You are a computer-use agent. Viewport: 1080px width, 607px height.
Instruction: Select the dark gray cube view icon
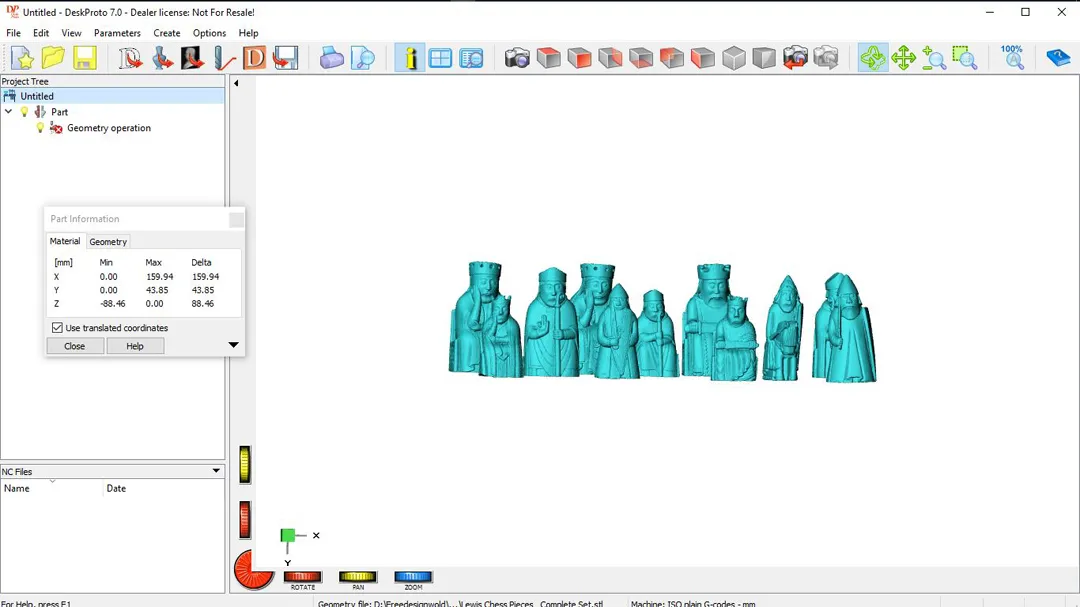[764, 58]
